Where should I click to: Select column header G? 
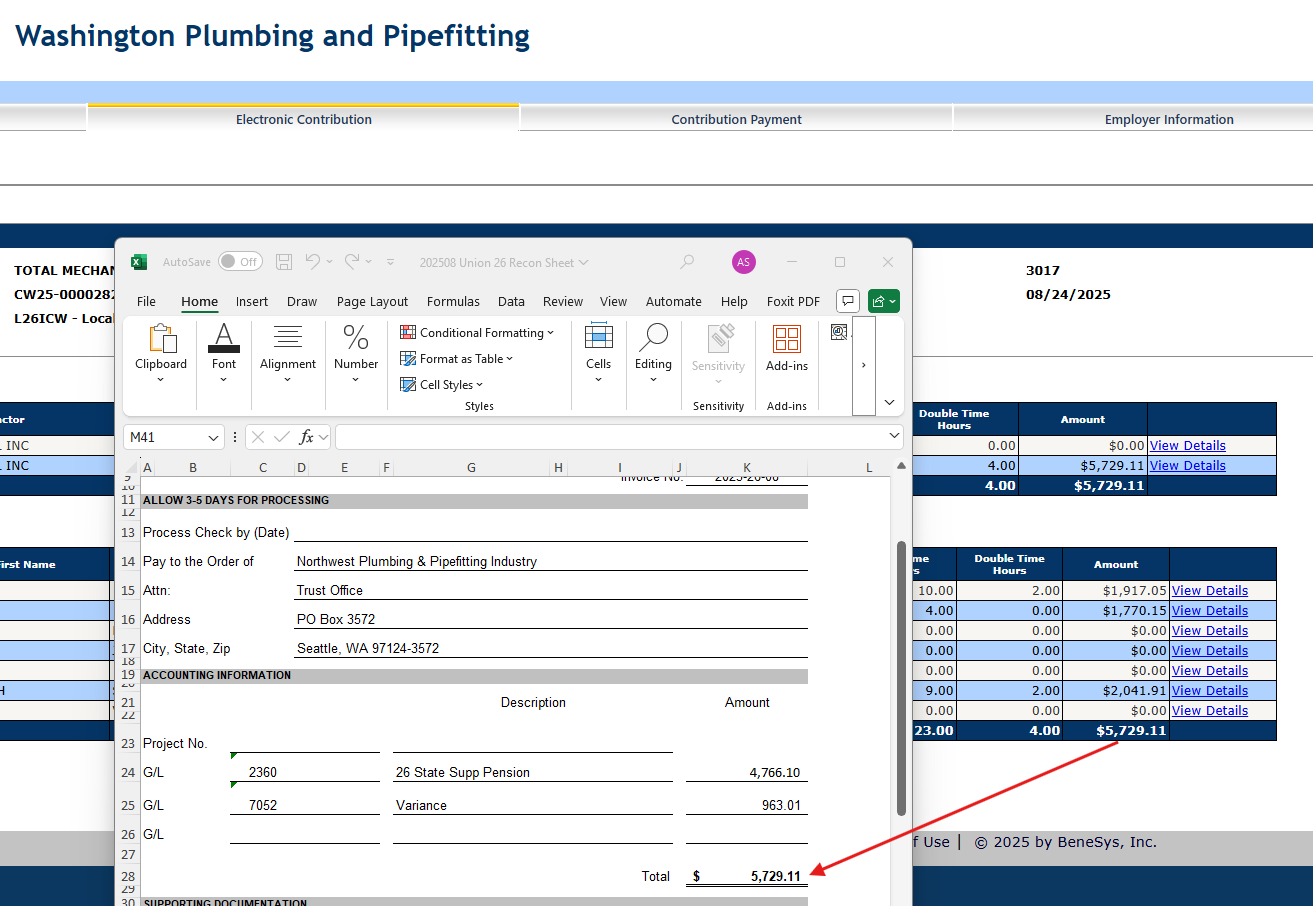471,467
